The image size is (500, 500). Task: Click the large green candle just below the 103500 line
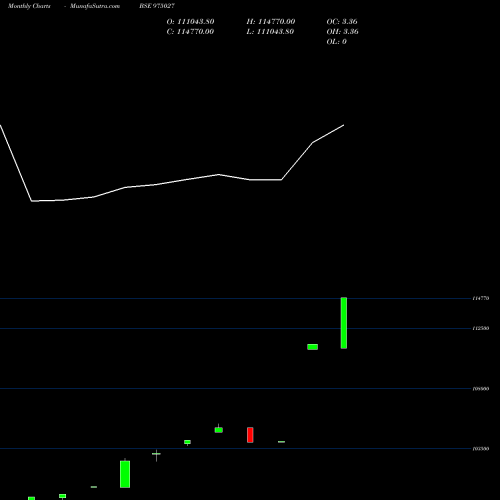125,474
